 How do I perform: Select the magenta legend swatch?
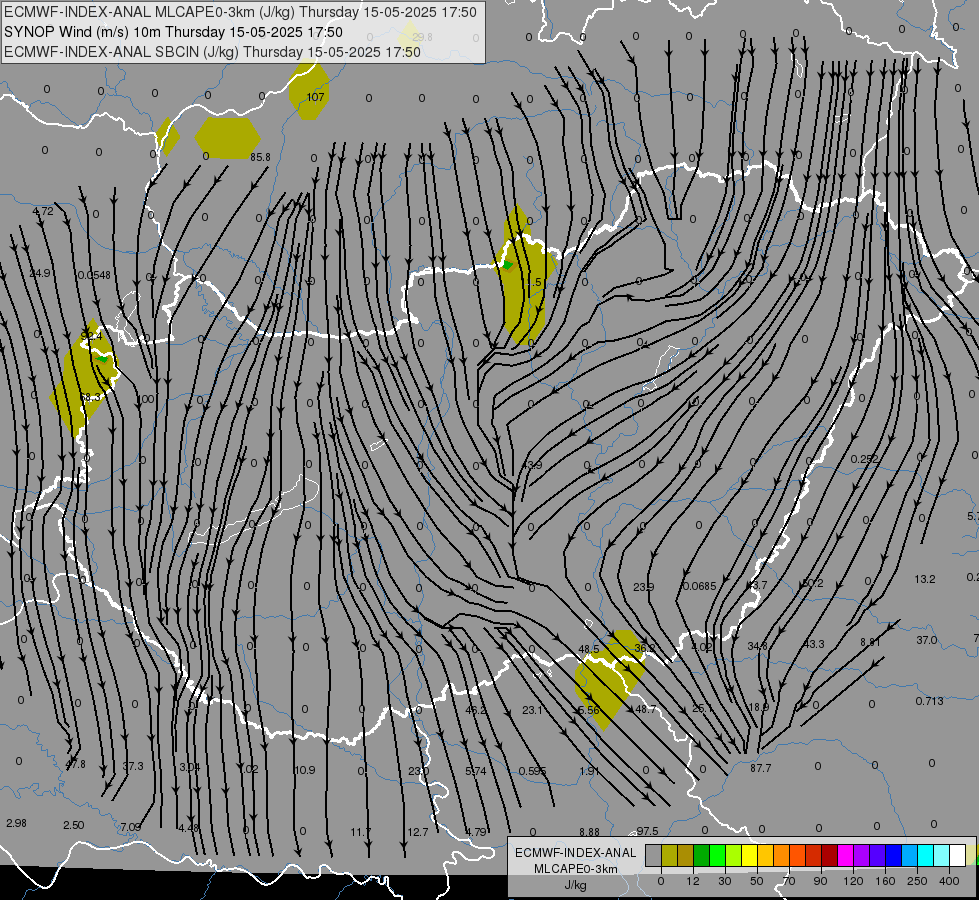(845, 855)
